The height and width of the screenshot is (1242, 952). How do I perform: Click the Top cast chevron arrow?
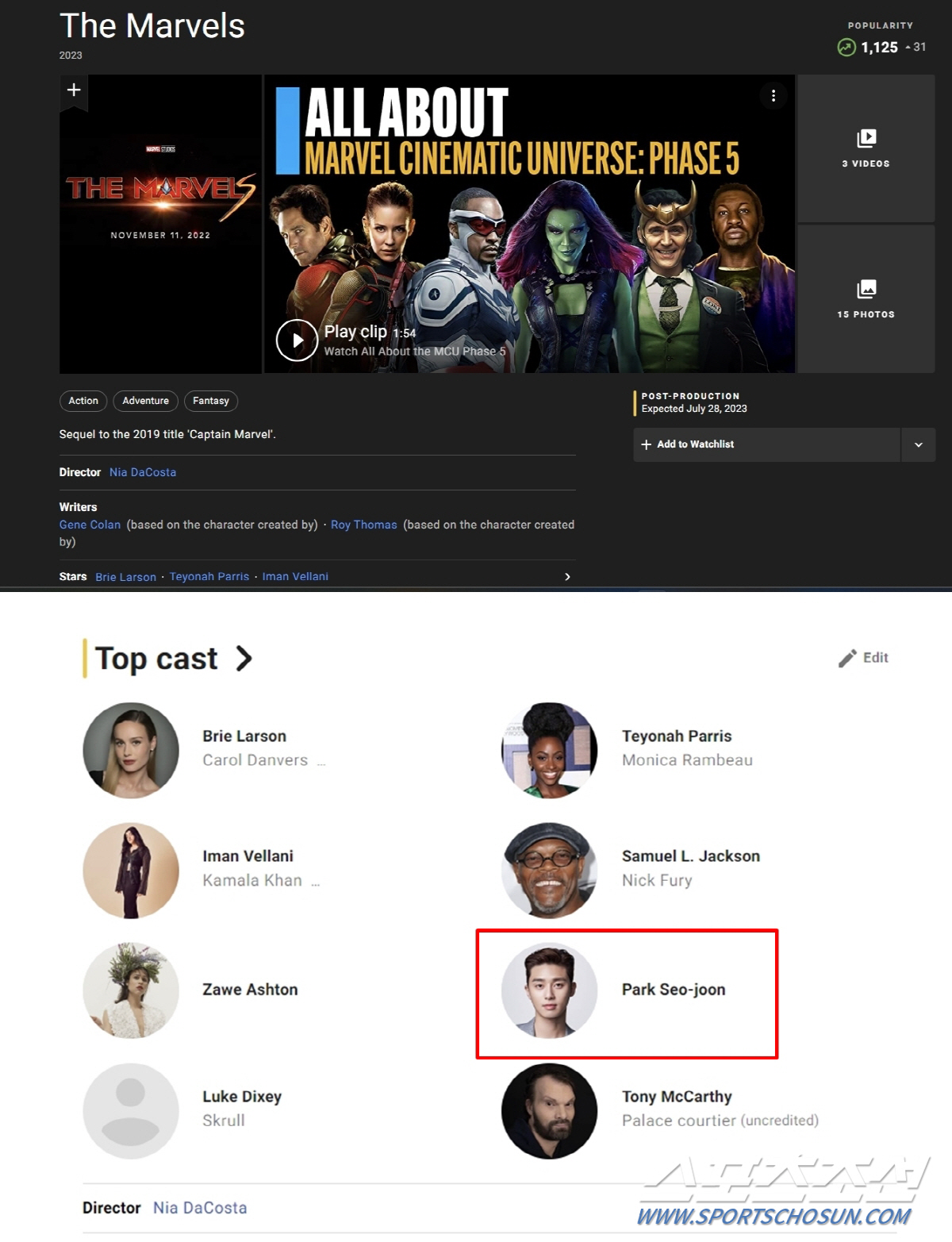(x=244, y=658)
